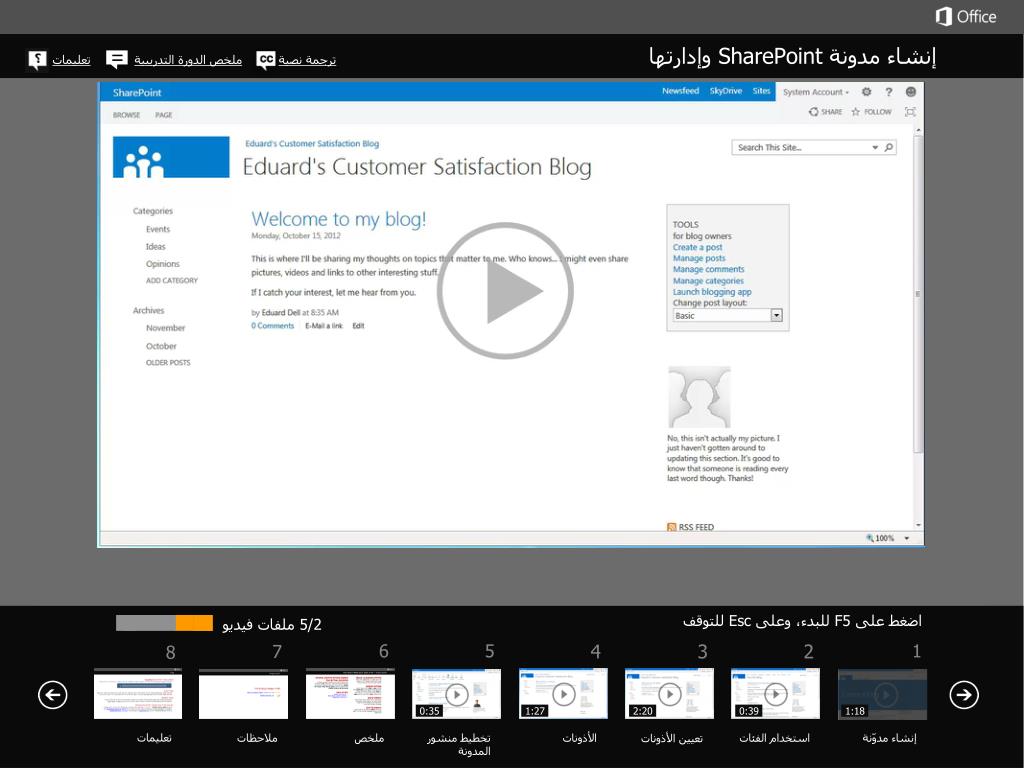Image resolution: width=1024 pixels, height=768 pixels.
Task: Open the Welcome to my blog! post title
Action: coord(339,219)
